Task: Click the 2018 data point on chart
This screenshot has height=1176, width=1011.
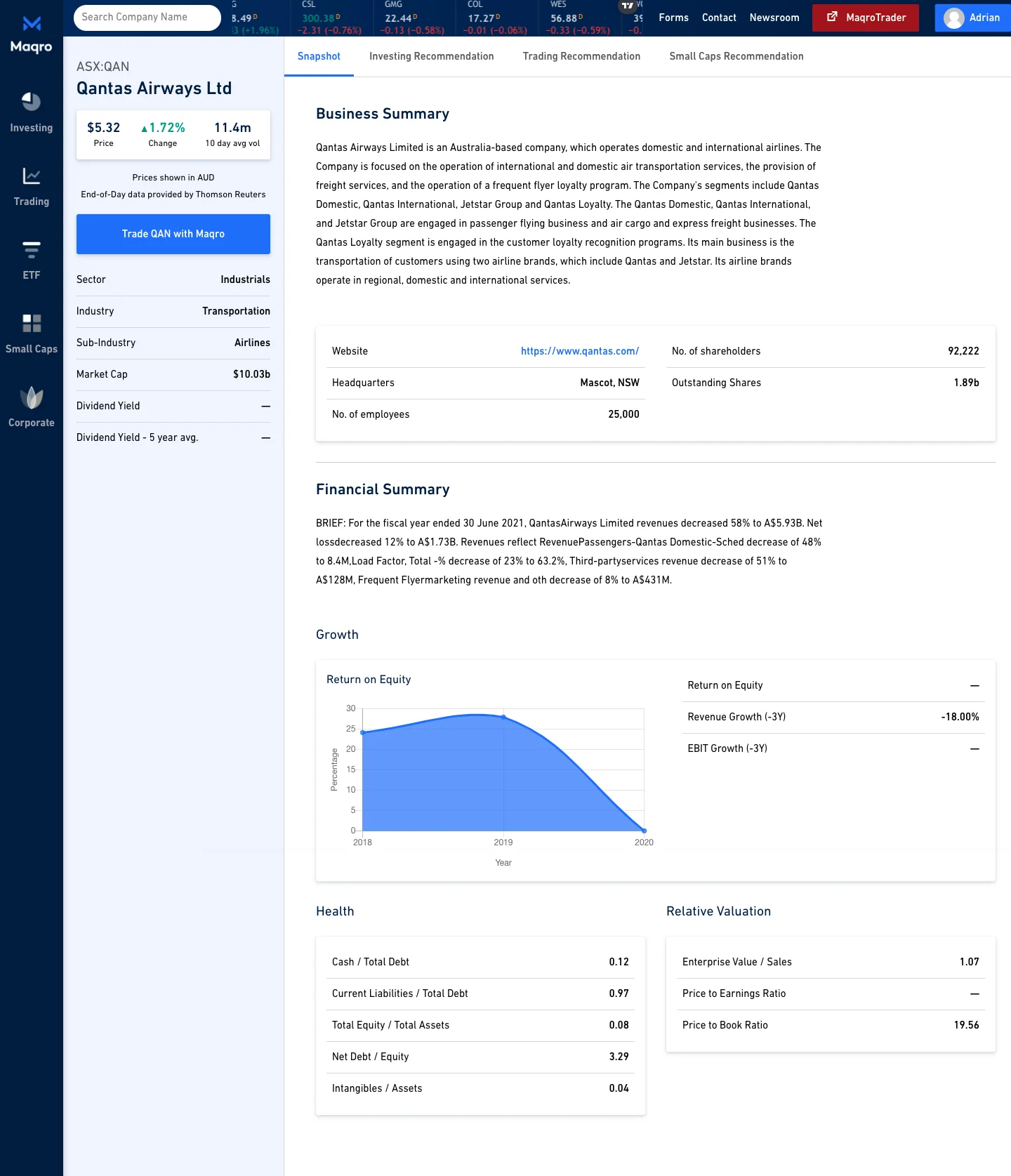Action: (362, 732)
